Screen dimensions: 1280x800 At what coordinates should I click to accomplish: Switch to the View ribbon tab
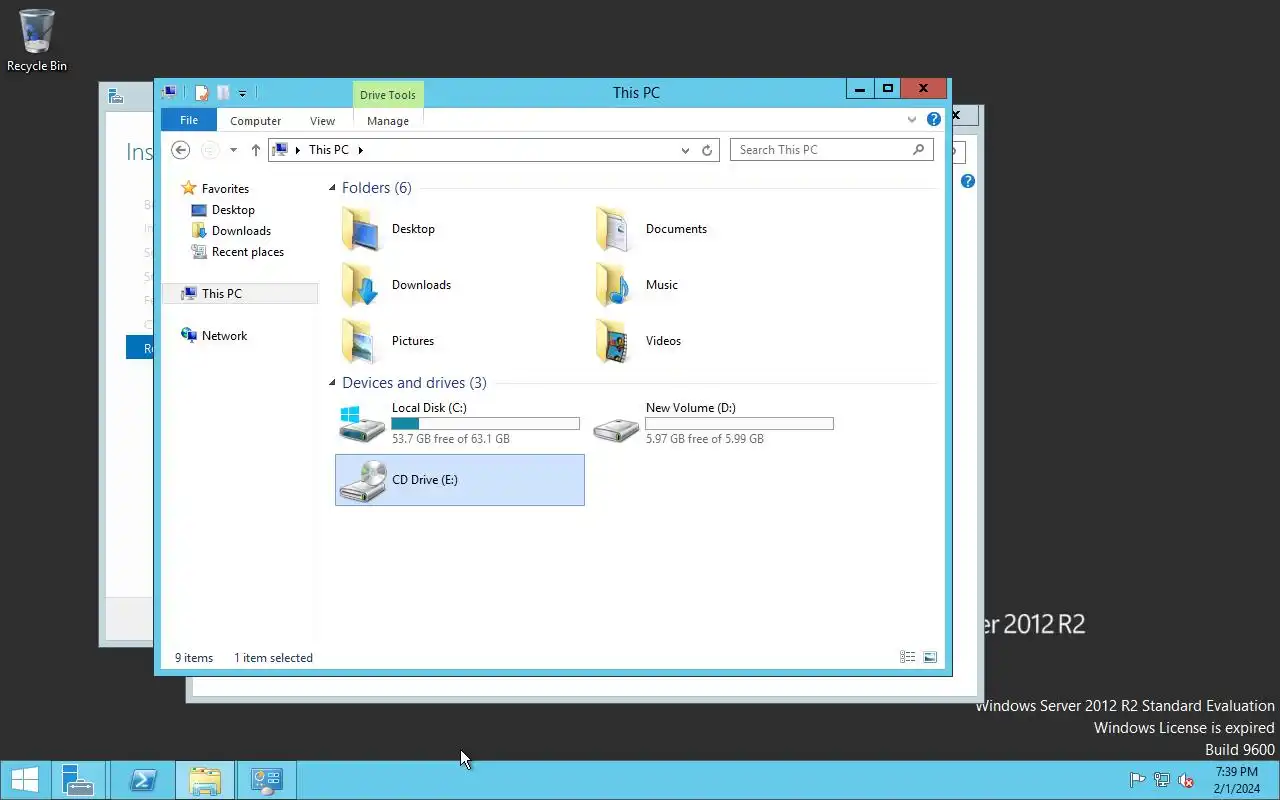322,121
